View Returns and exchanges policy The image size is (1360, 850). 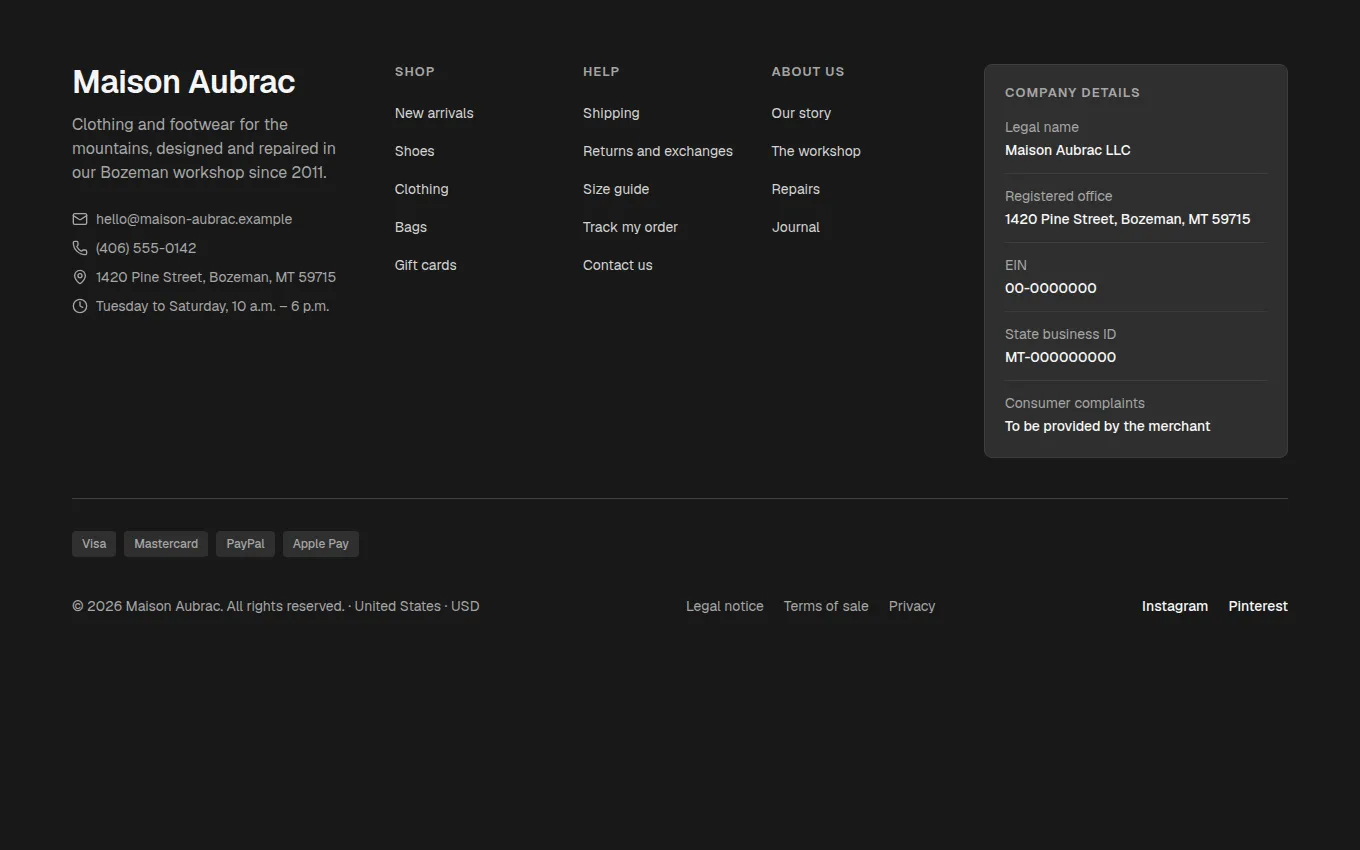pyautogui.click(x=658, y=151)
